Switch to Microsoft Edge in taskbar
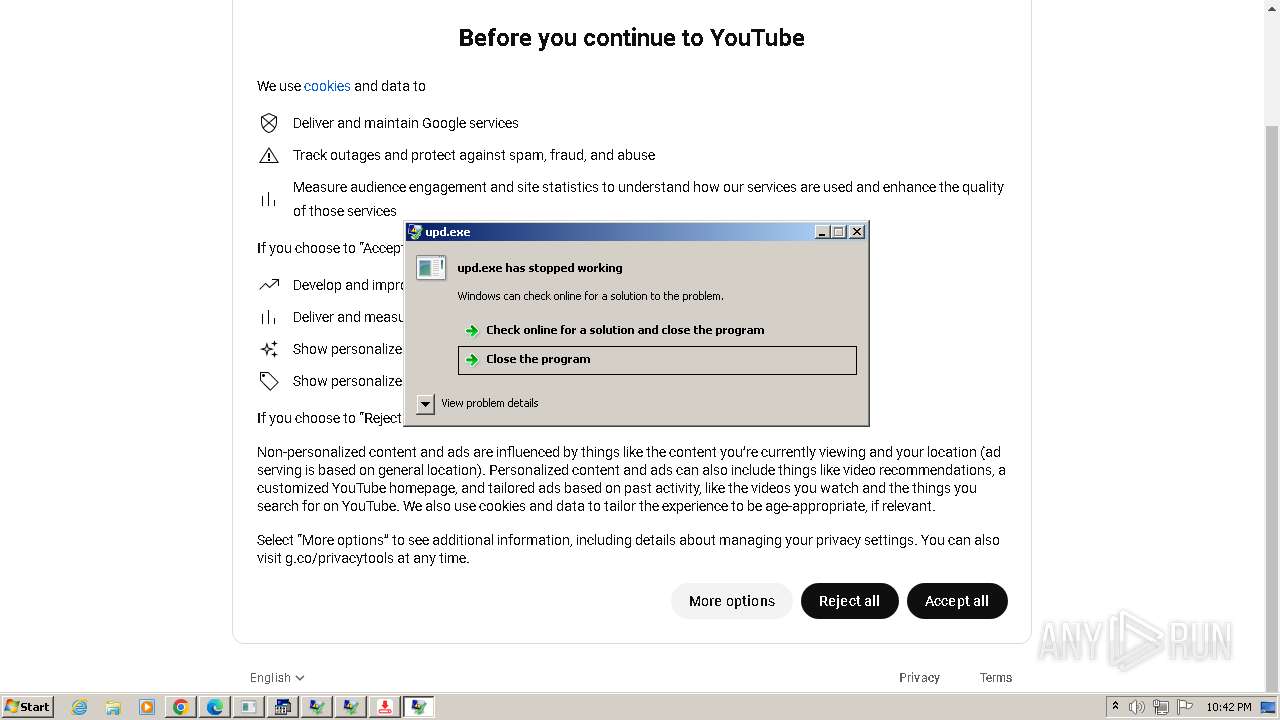This screenshot has width=1280, height=720. pyautogui.click(x=215, y=707)
